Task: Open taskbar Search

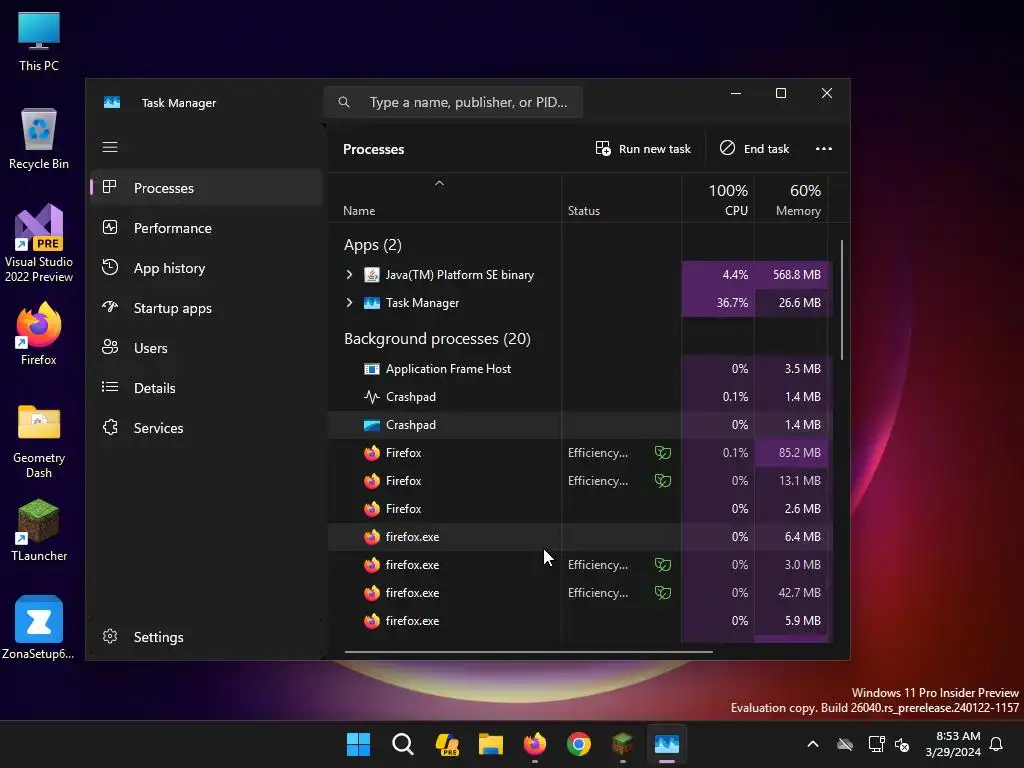Action: pyautogui.click(x=402, y=744)
